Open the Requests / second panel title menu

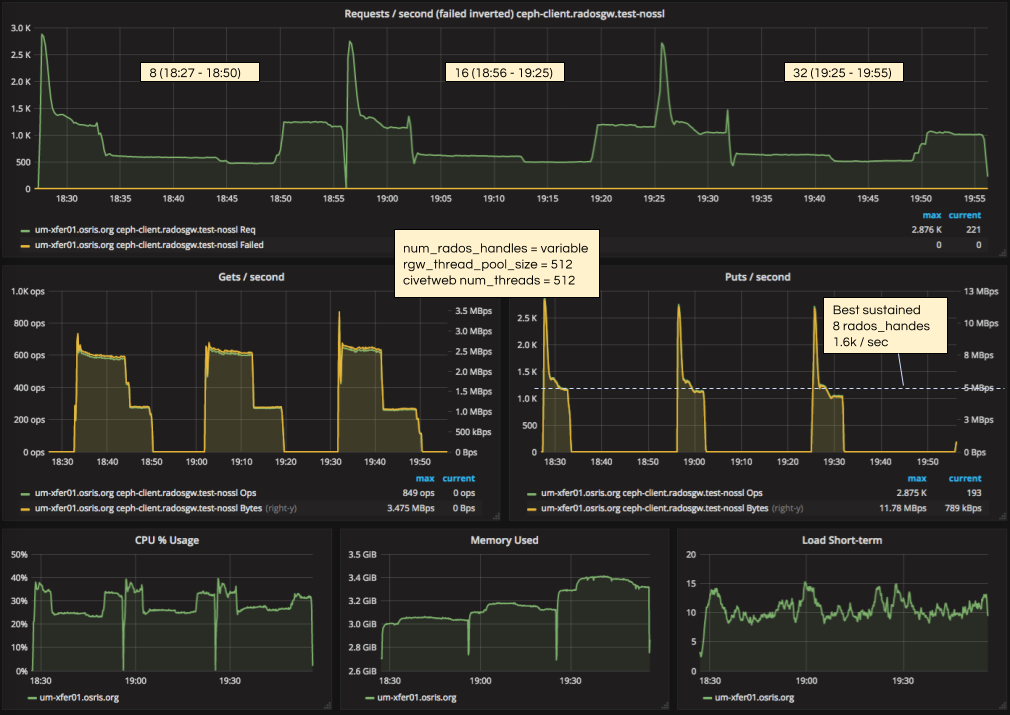pos(504,13)
